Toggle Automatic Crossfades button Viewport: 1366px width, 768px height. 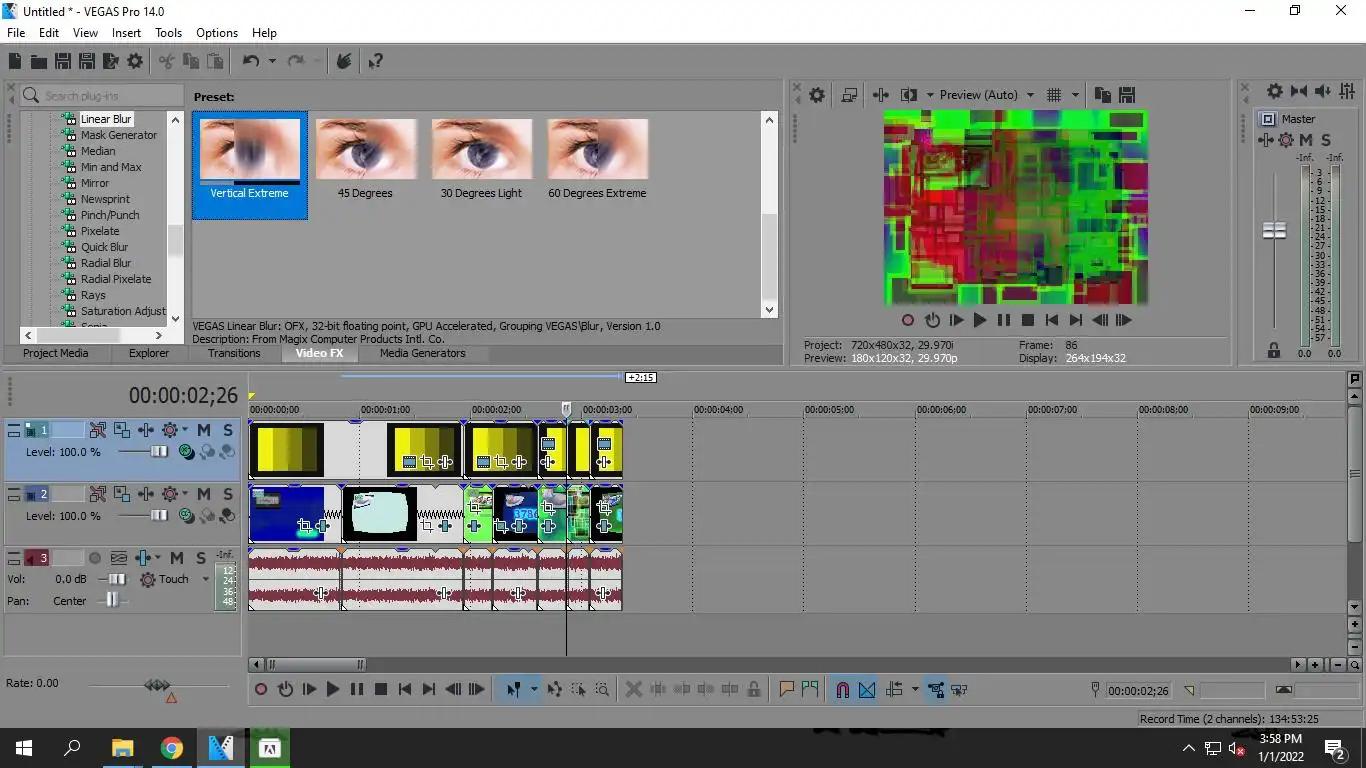click(x=867, y=689)
